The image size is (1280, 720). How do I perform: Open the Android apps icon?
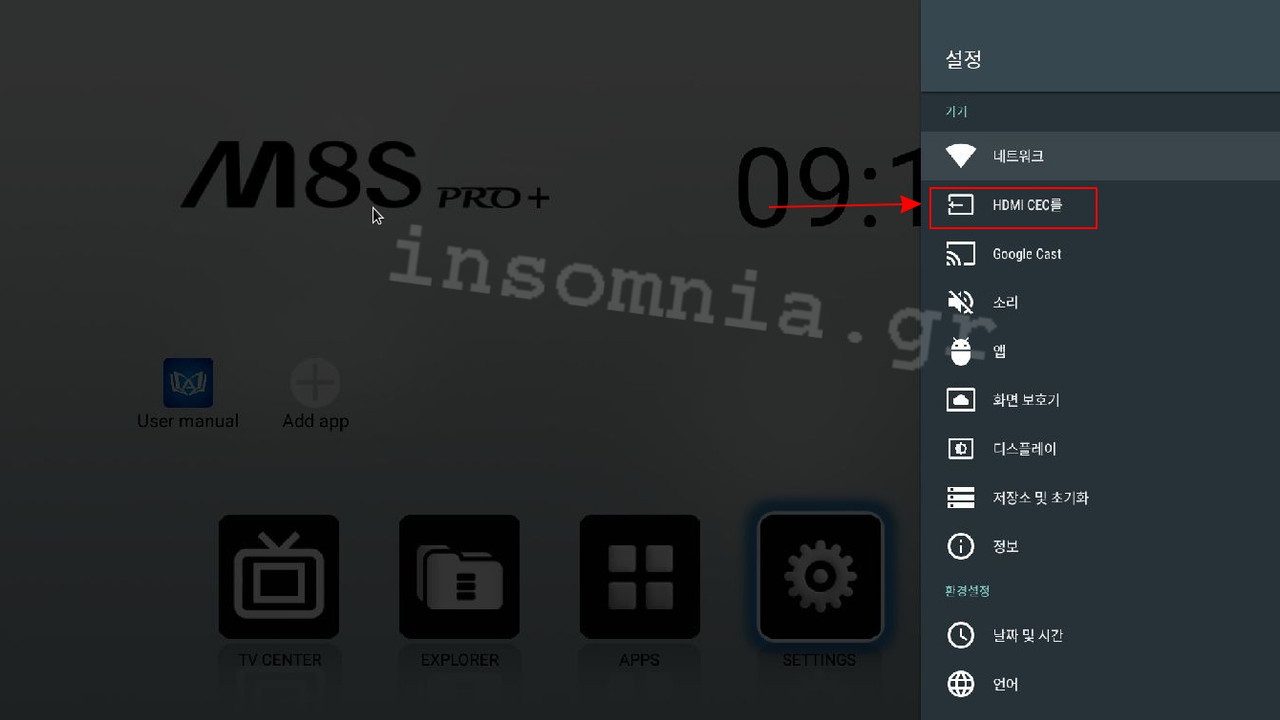click(960, 351)
